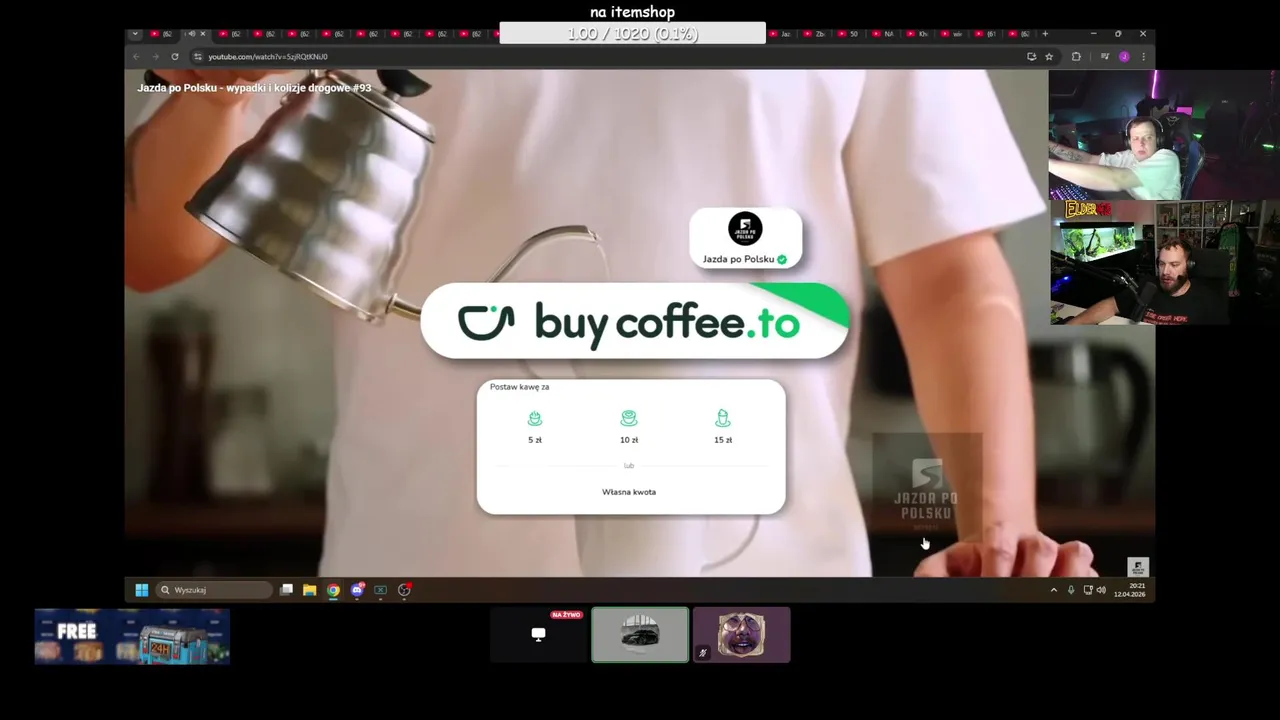1280x720 pixels.
Task: Click the channel watermark icon in video corner
Action: [1138, 567]
